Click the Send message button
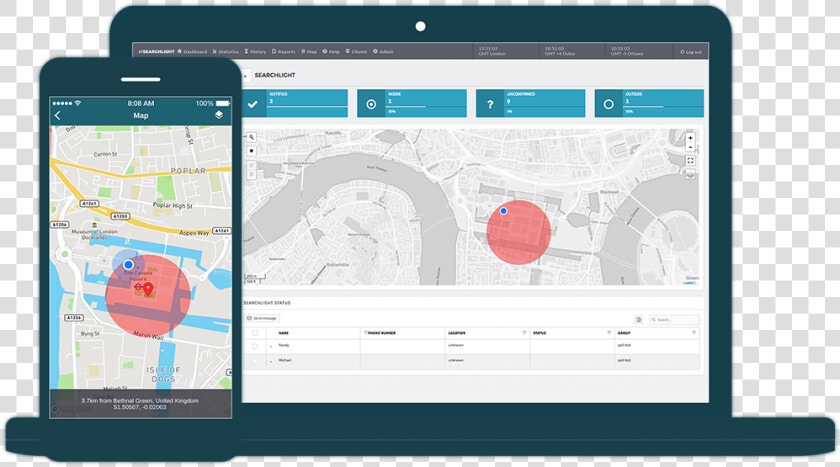Screen dimensions: 840x467 coord(262,318)
